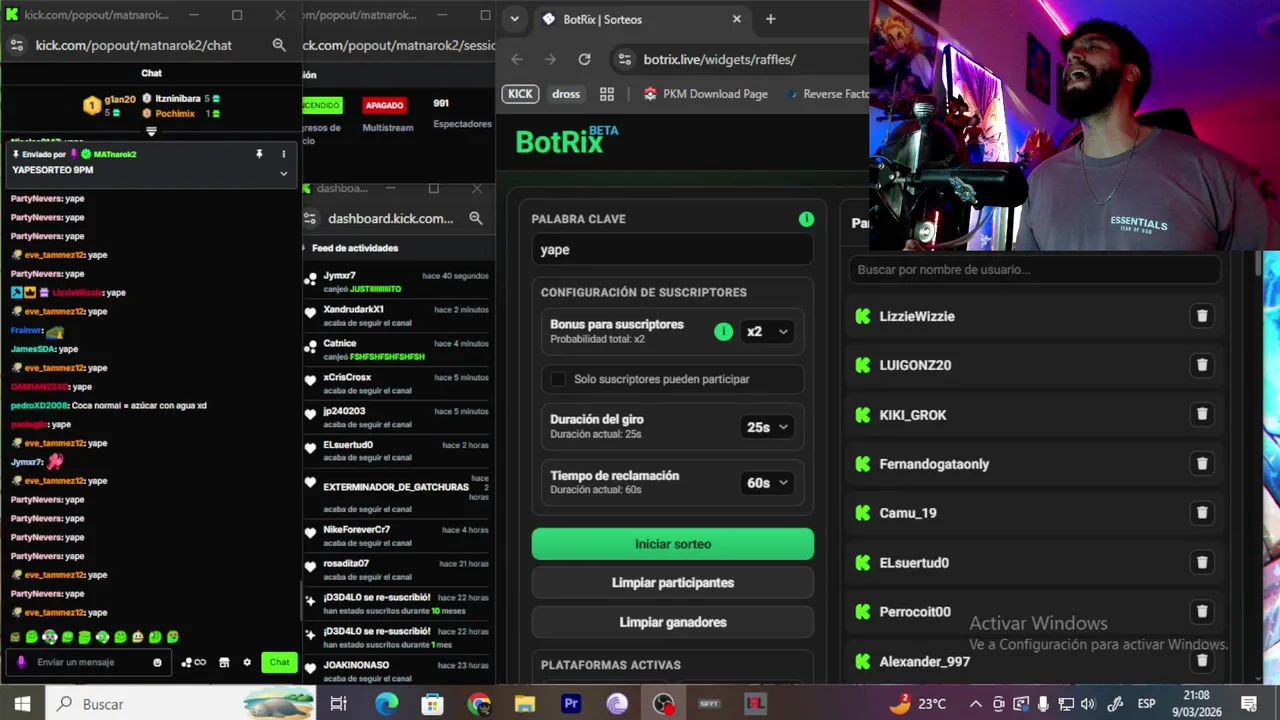Open Windows notification center icon
Viewport: 1280px width, 720px height.
click(1250, 704)
